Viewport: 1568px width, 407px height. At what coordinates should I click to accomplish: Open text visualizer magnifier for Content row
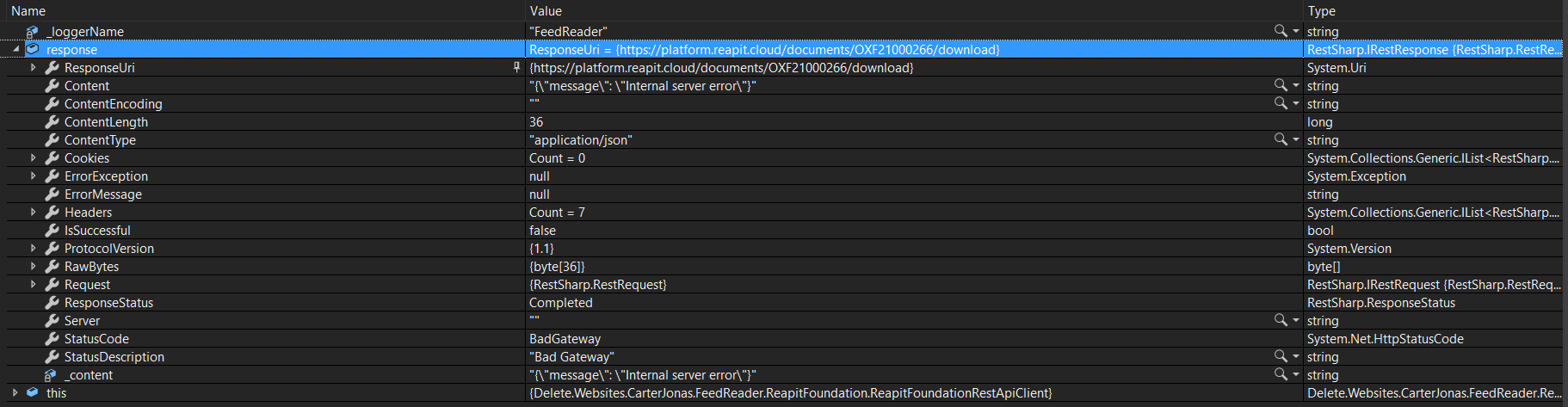[x=1281, y=85]
